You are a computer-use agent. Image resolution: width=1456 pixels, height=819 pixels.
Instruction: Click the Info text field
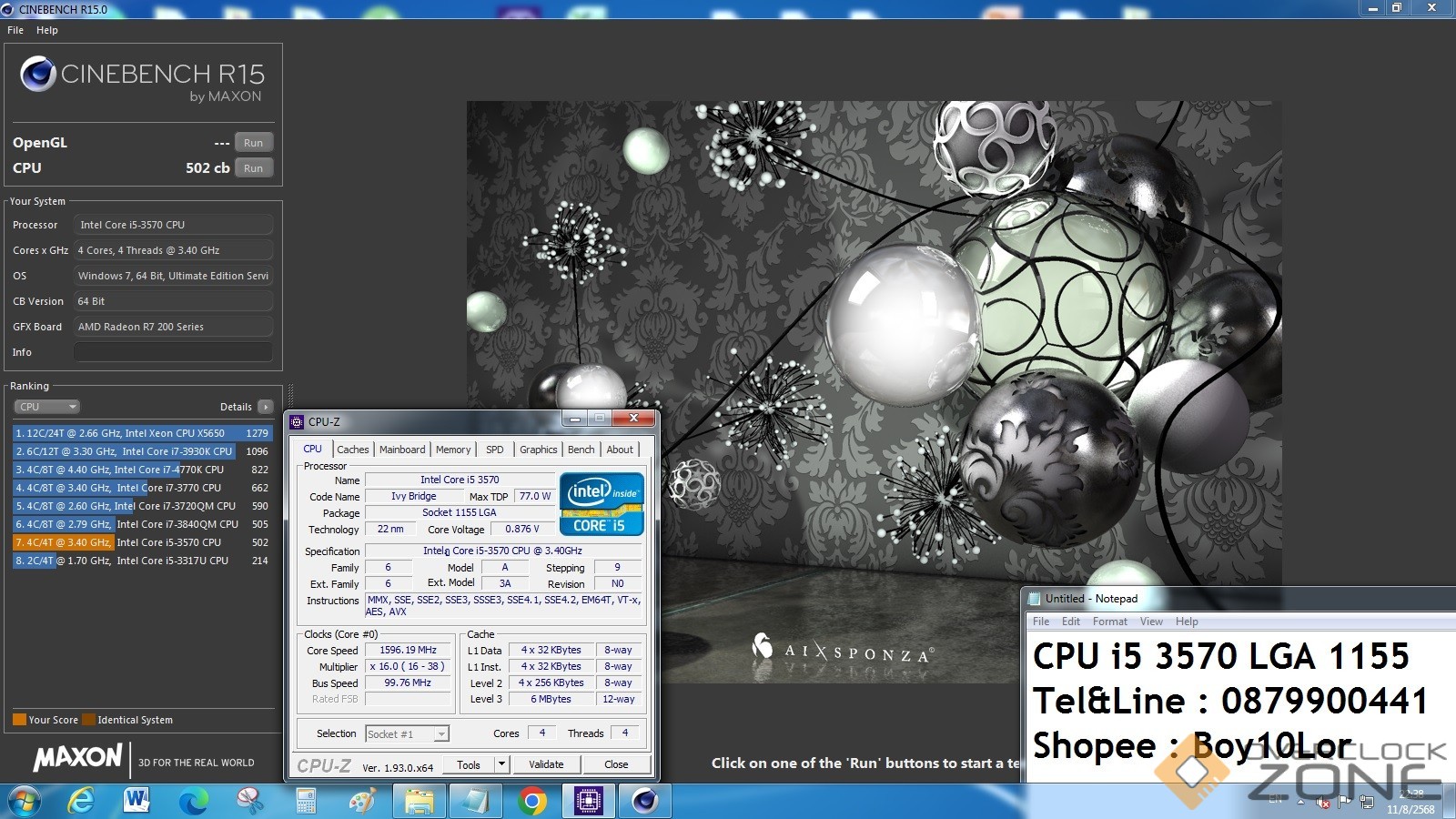point(173,352)
